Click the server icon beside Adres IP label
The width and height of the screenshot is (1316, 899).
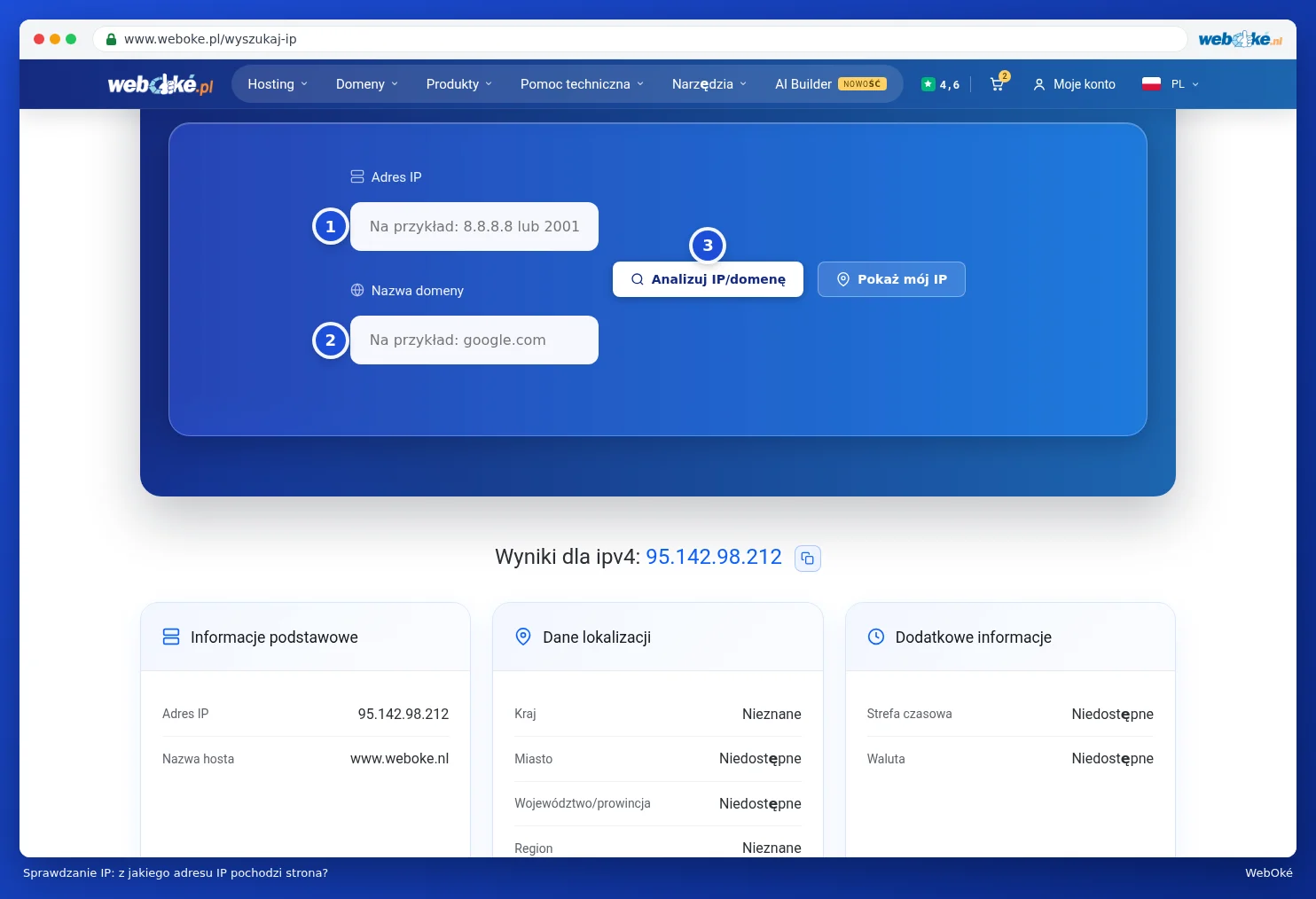pos(357,176)
